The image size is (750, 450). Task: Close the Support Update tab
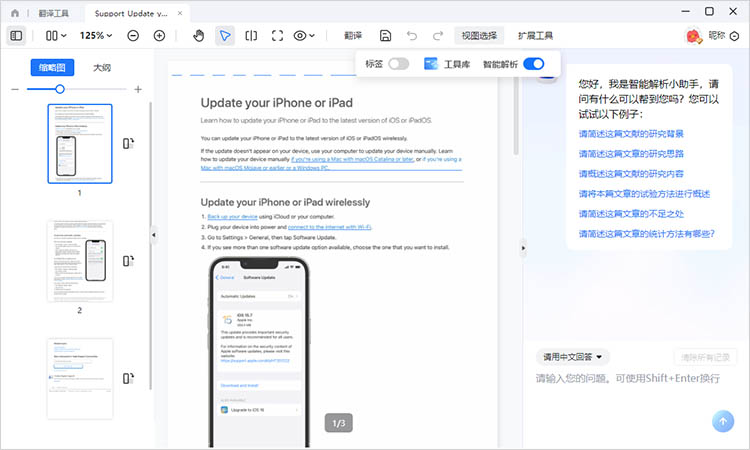(x=180, y=13)
